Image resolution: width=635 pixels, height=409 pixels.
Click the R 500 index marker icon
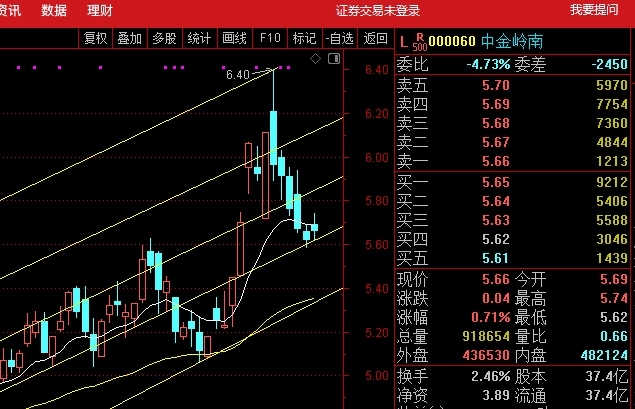point(420,42)
